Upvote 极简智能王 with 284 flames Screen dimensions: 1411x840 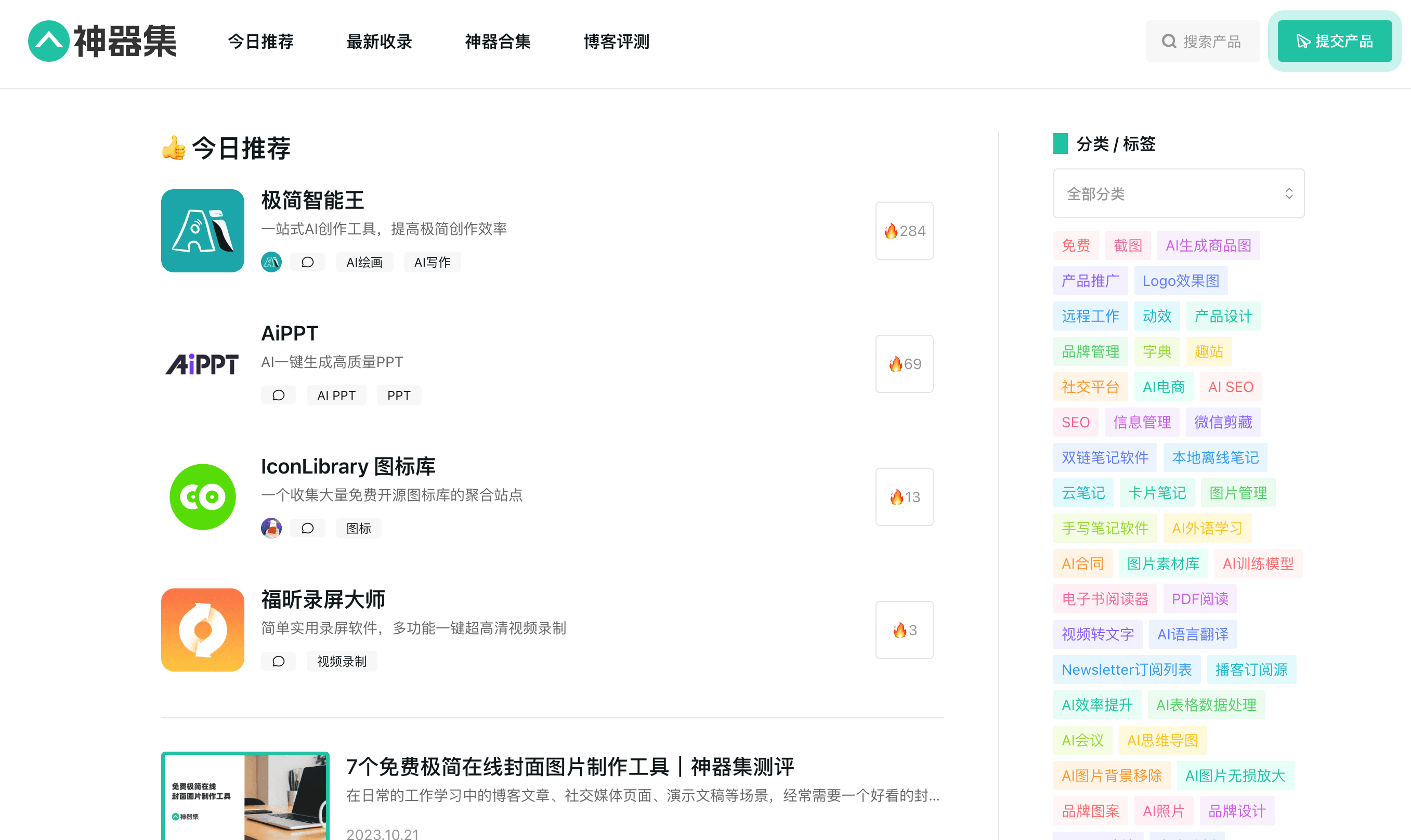coord(904,231)
